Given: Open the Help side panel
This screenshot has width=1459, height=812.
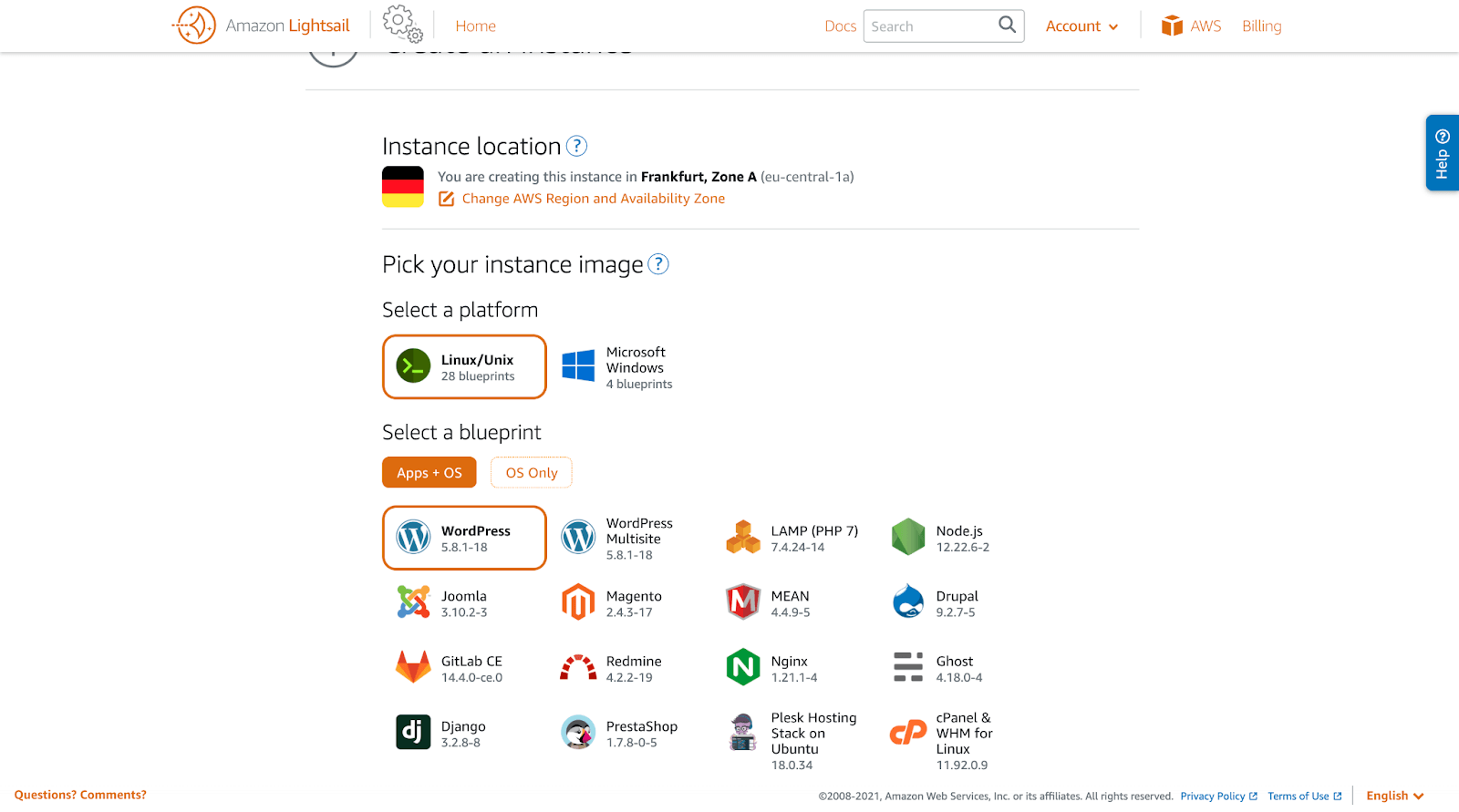Looking at the screenshot, I should click(x=1442, y=153).
